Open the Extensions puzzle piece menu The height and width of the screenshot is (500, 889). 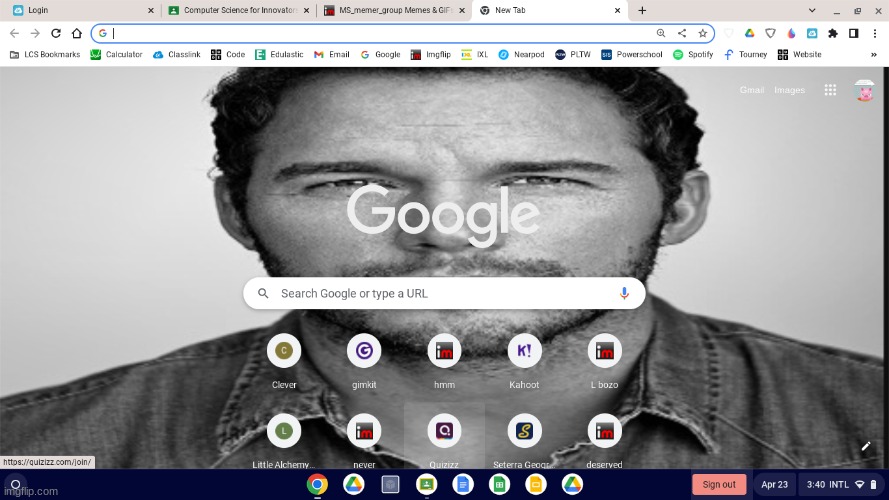pos(833,33)
